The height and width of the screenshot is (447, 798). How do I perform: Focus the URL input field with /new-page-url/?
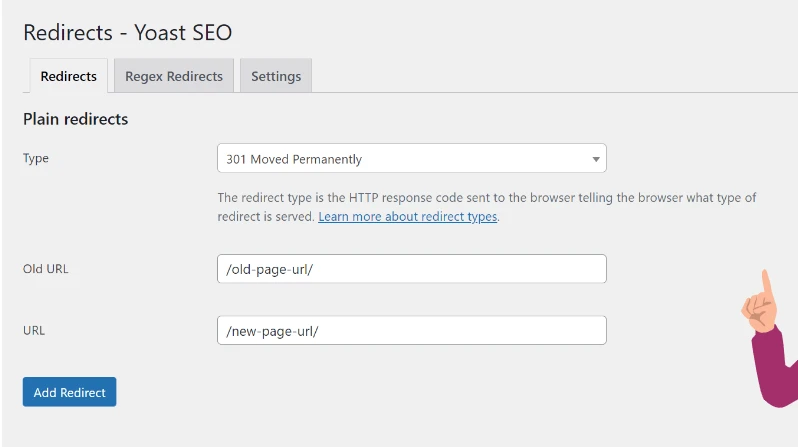(412, 330)
